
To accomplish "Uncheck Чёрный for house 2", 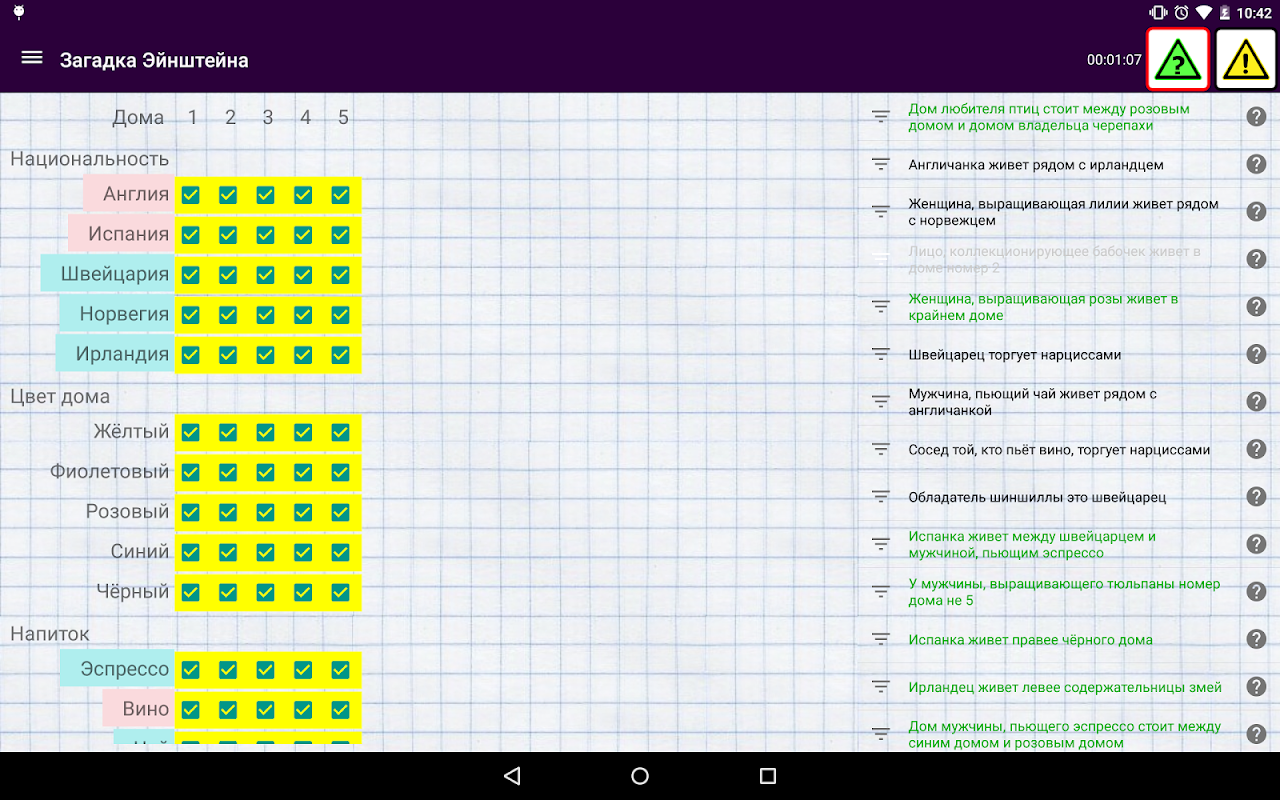I will point(228,592).
